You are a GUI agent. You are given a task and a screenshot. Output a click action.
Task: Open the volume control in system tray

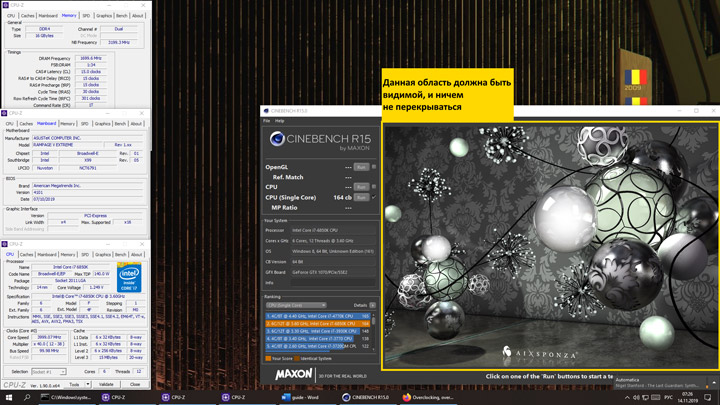point(636,397)
